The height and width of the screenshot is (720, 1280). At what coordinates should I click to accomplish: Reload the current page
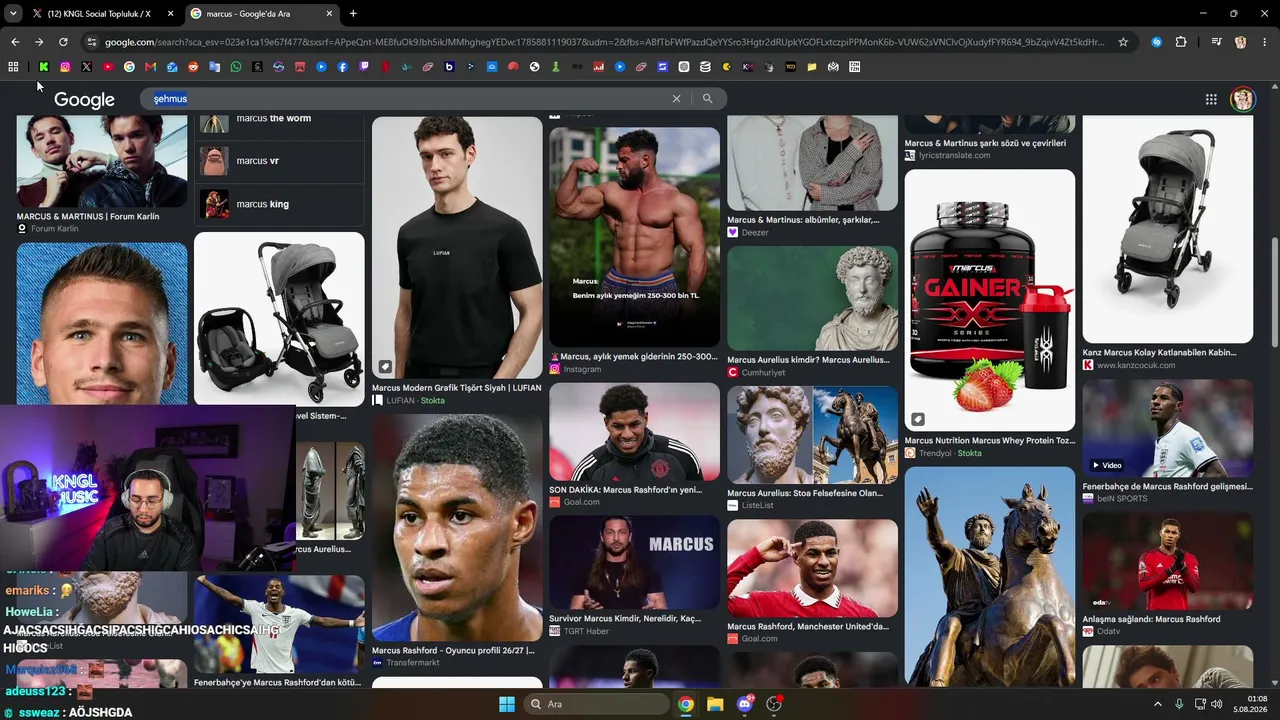pos(63,42)
